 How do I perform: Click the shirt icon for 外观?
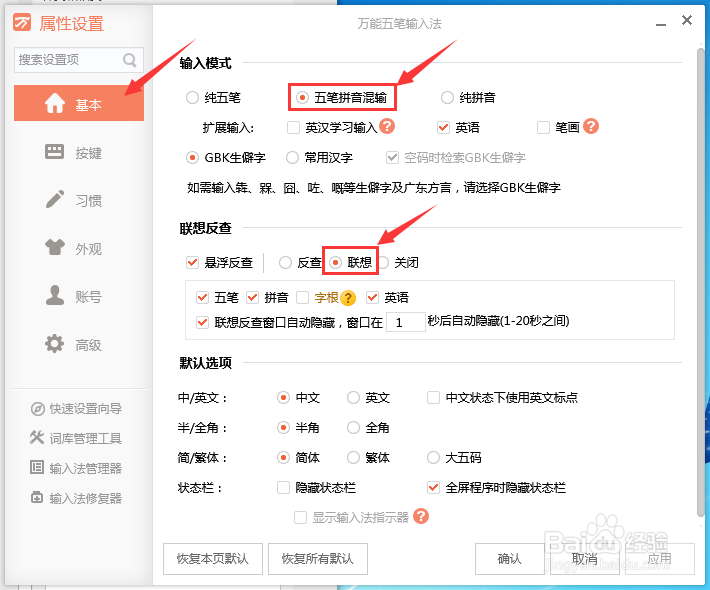point(55,247)
